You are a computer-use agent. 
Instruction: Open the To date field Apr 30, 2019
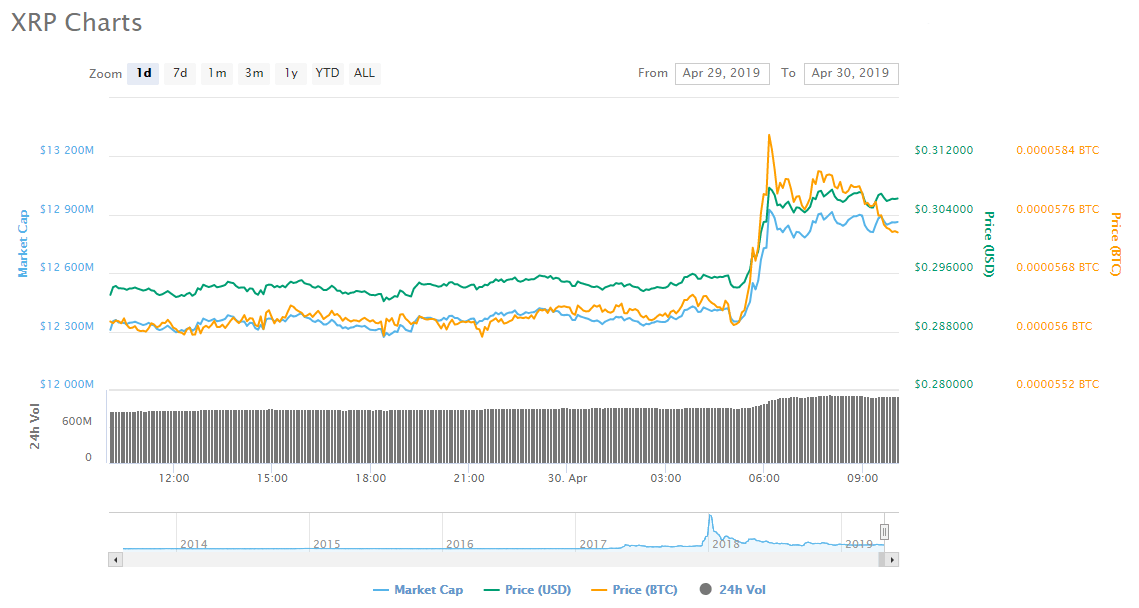(850, 73)
